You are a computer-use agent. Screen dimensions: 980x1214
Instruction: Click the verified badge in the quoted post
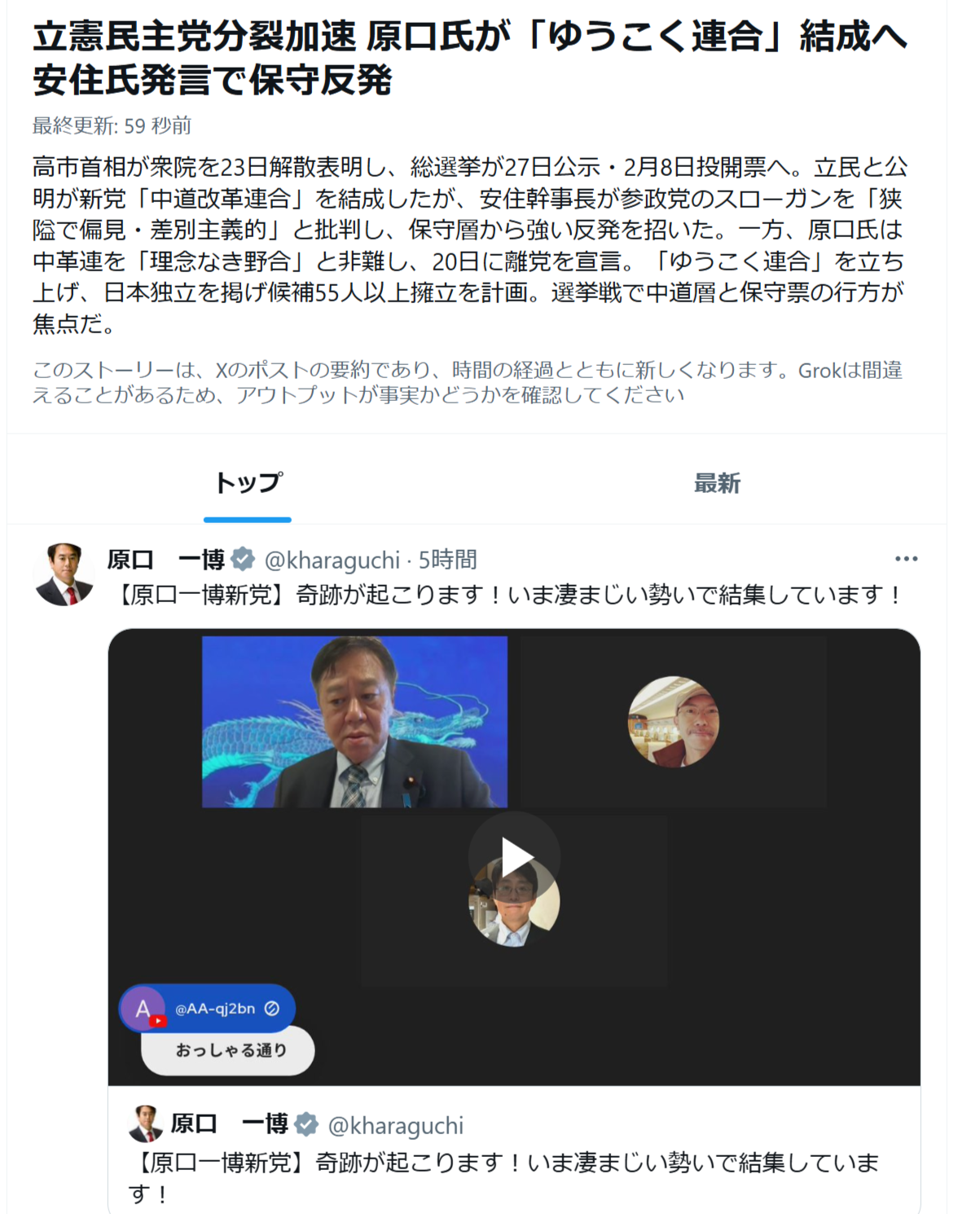click(x=306, y=1124)
